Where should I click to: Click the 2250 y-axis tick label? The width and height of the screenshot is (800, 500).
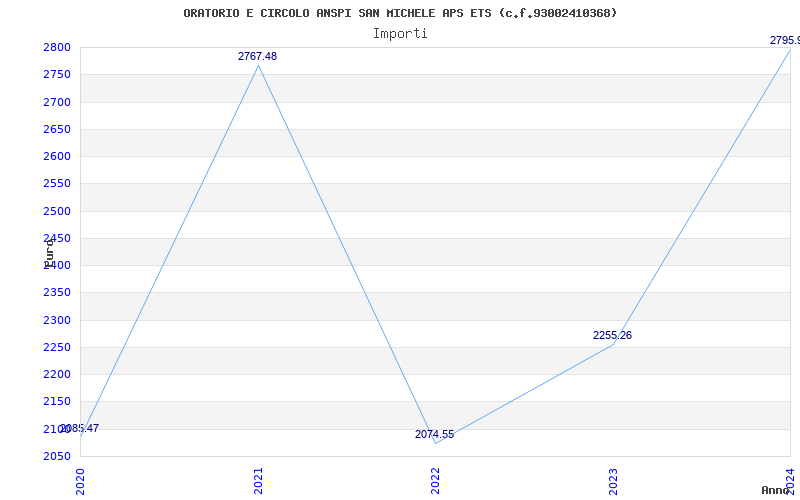(x=57, y=347)
